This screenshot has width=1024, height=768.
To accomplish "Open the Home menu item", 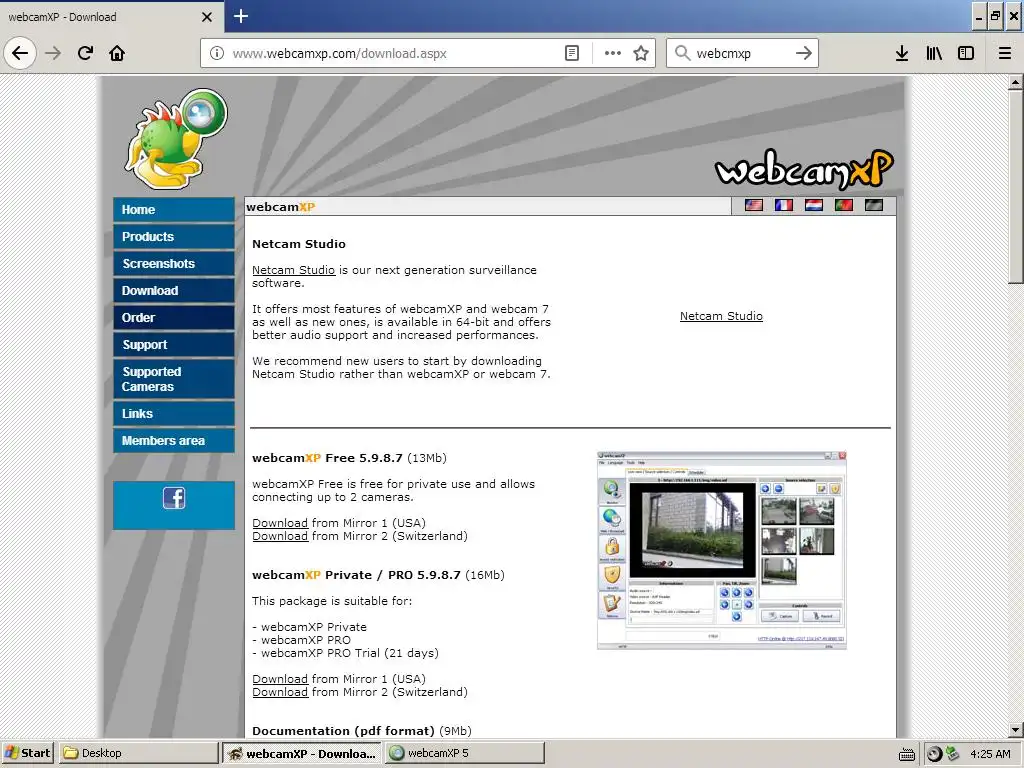I will tap(174, 210).
